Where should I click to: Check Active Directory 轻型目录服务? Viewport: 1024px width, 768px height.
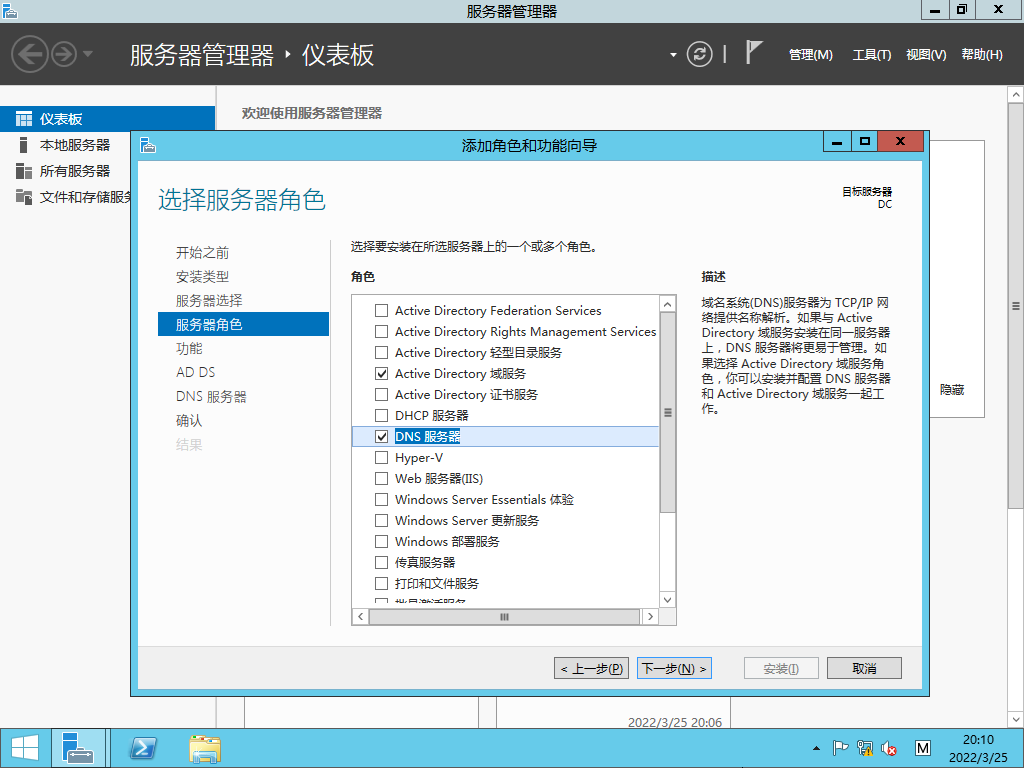coord(381,353)
